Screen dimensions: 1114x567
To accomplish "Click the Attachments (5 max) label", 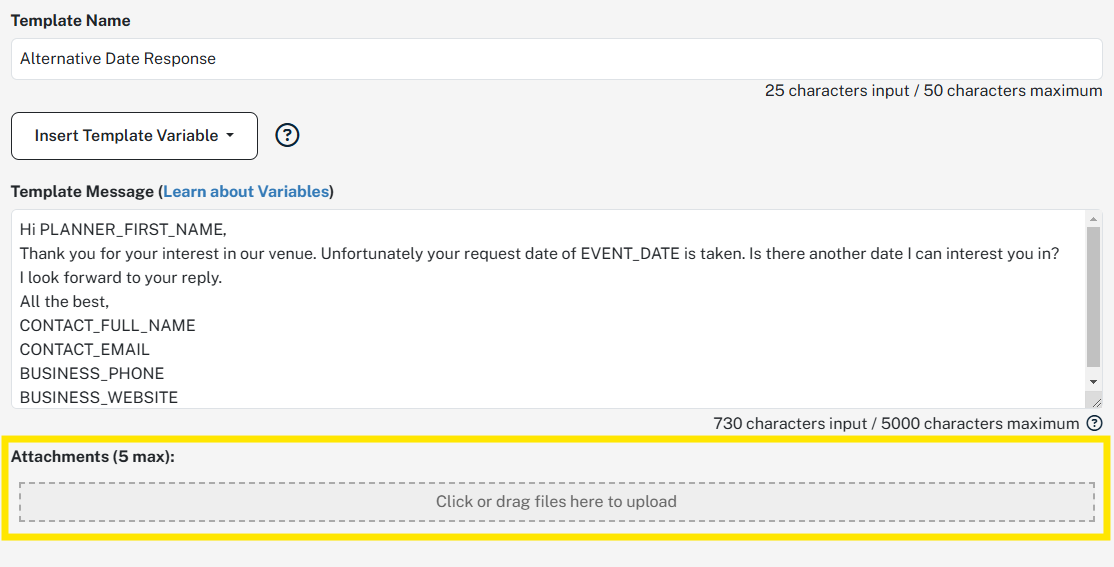I will 93,457.
